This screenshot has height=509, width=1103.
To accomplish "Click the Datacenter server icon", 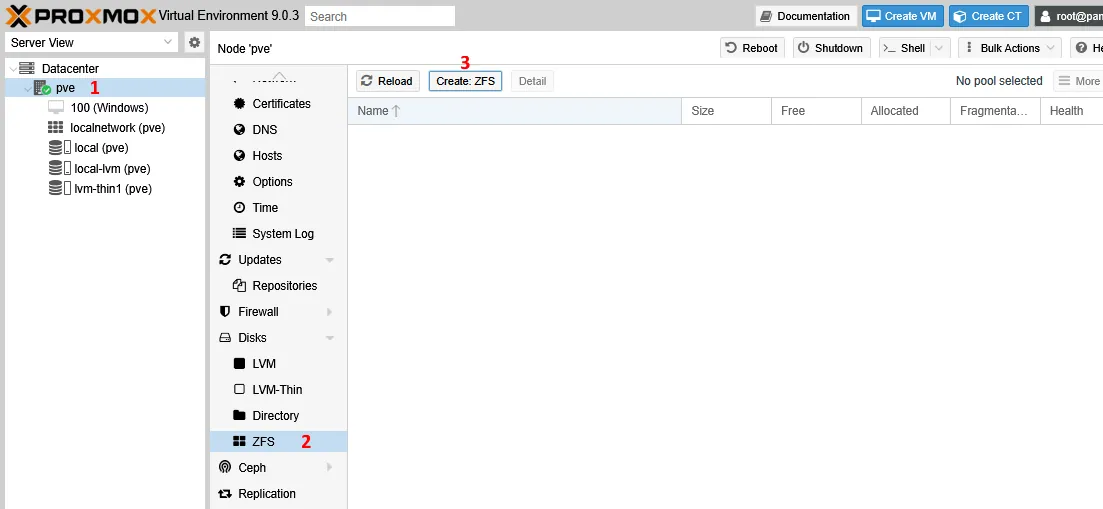I will point(27,69).
